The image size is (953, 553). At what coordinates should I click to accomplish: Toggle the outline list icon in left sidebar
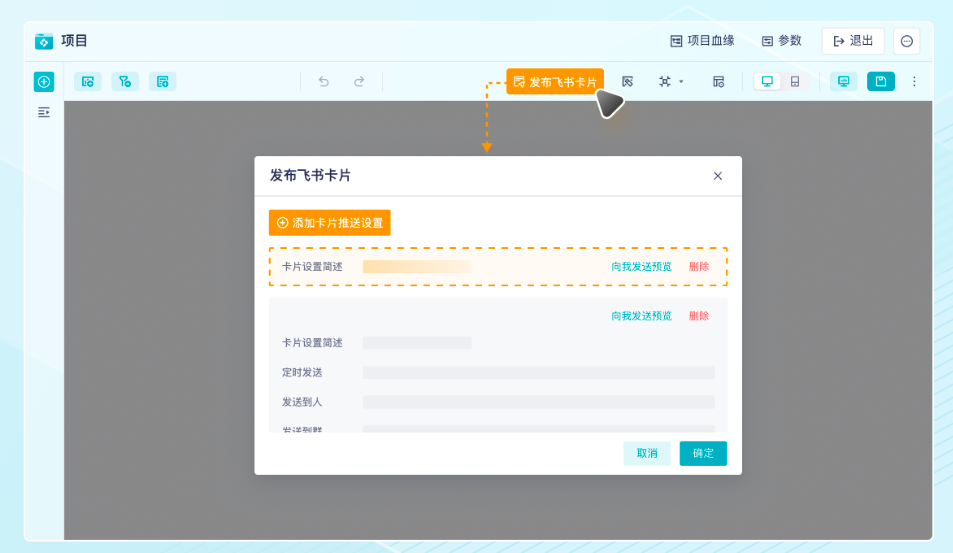[x=44, y=112]
